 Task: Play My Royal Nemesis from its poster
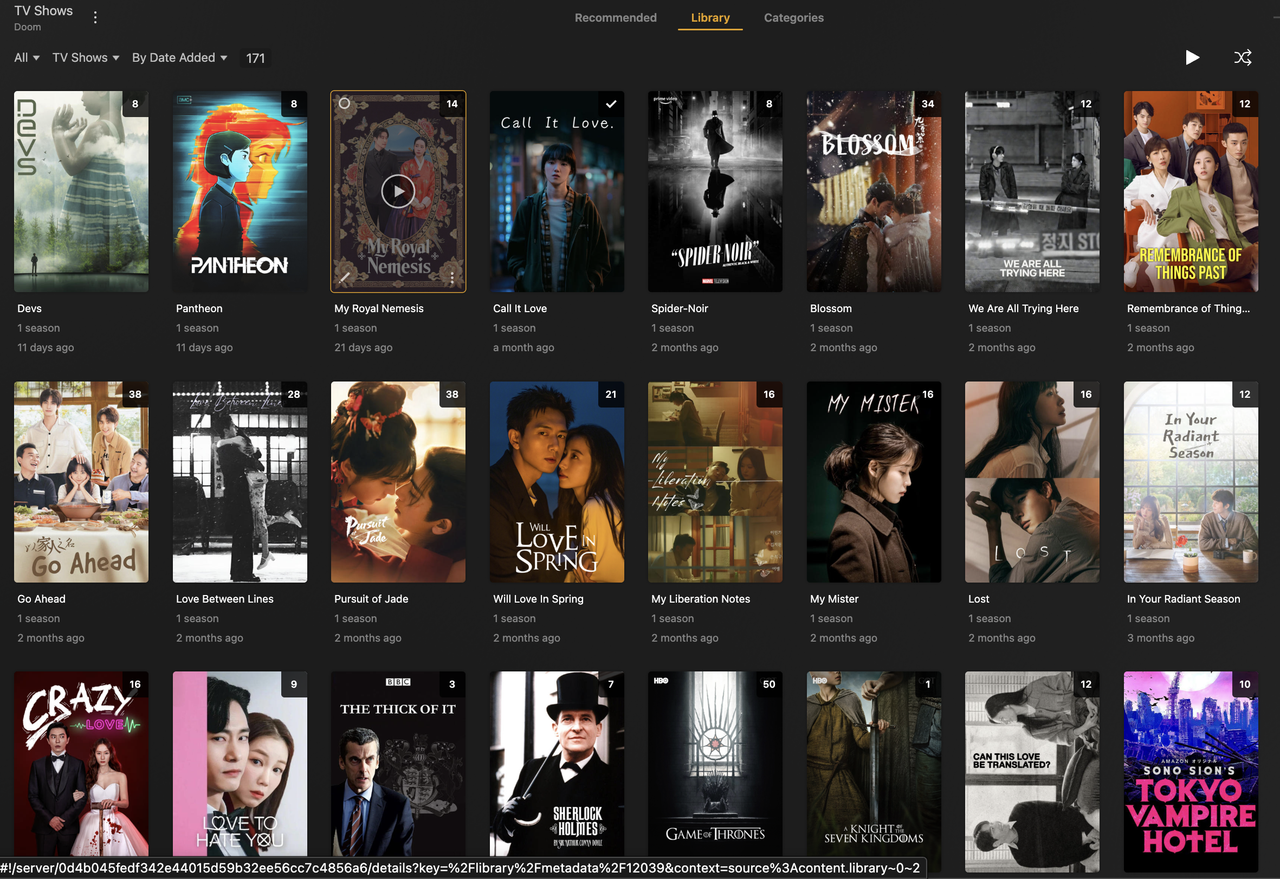[398, 191]
